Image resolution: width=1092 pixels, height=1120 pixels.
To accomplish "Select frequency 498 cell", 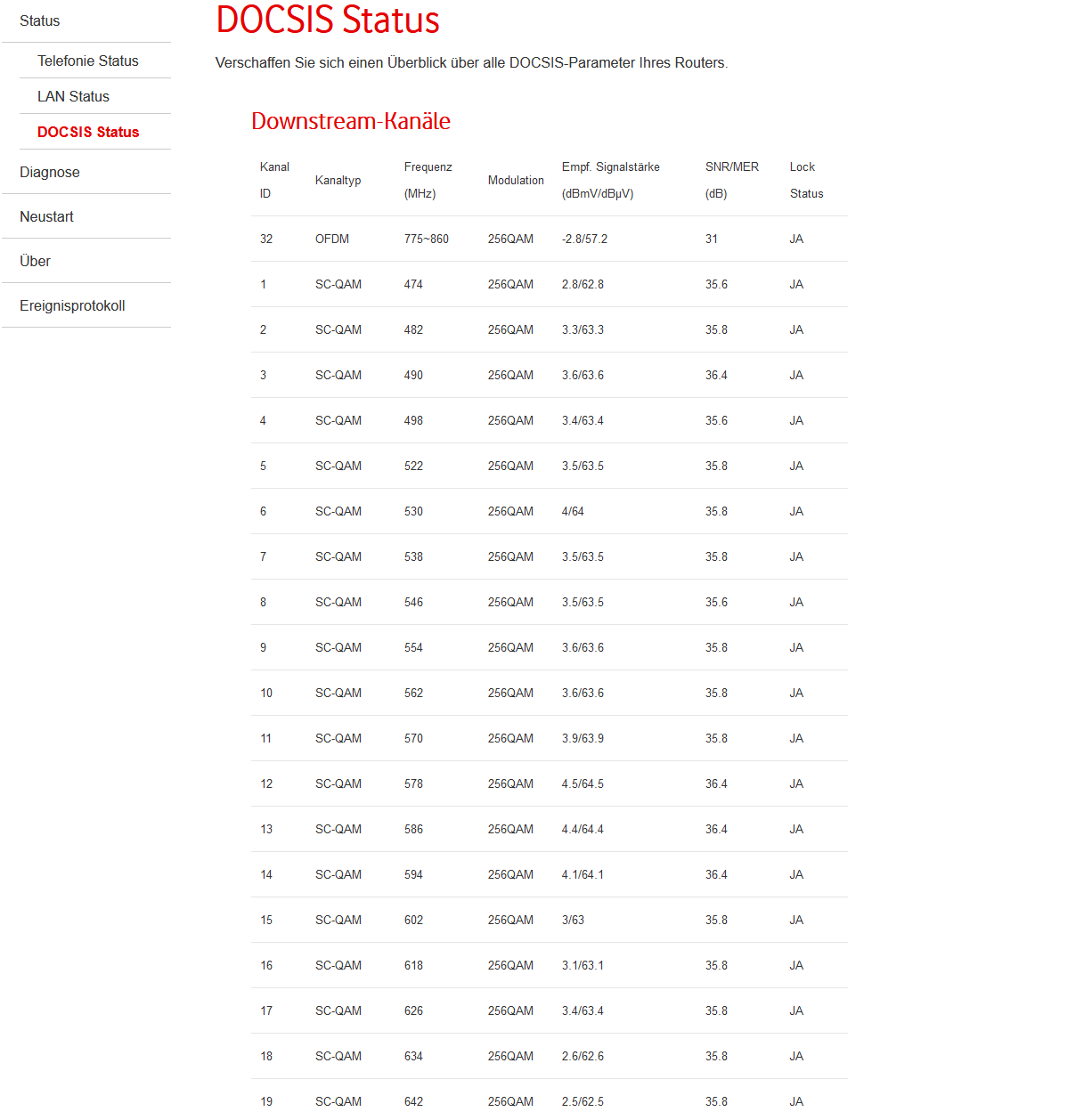I will (x=413, y=420).
